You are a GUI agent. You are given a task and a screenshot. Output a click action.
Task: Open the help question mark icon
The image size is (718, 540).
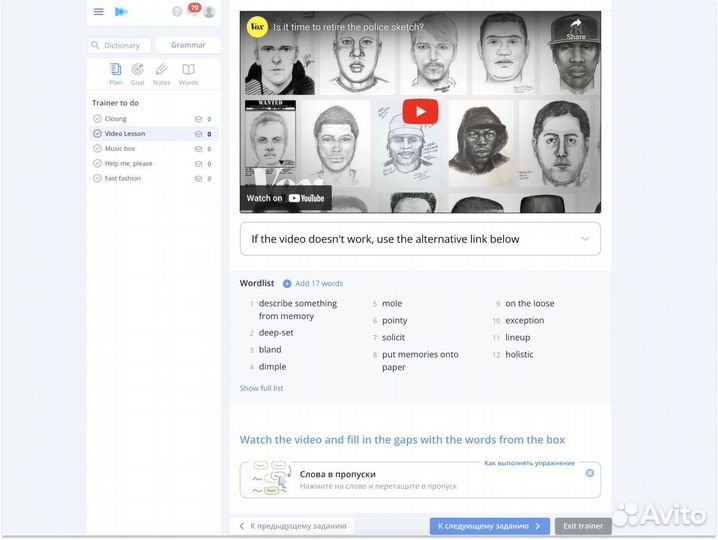tap(177, 12)
